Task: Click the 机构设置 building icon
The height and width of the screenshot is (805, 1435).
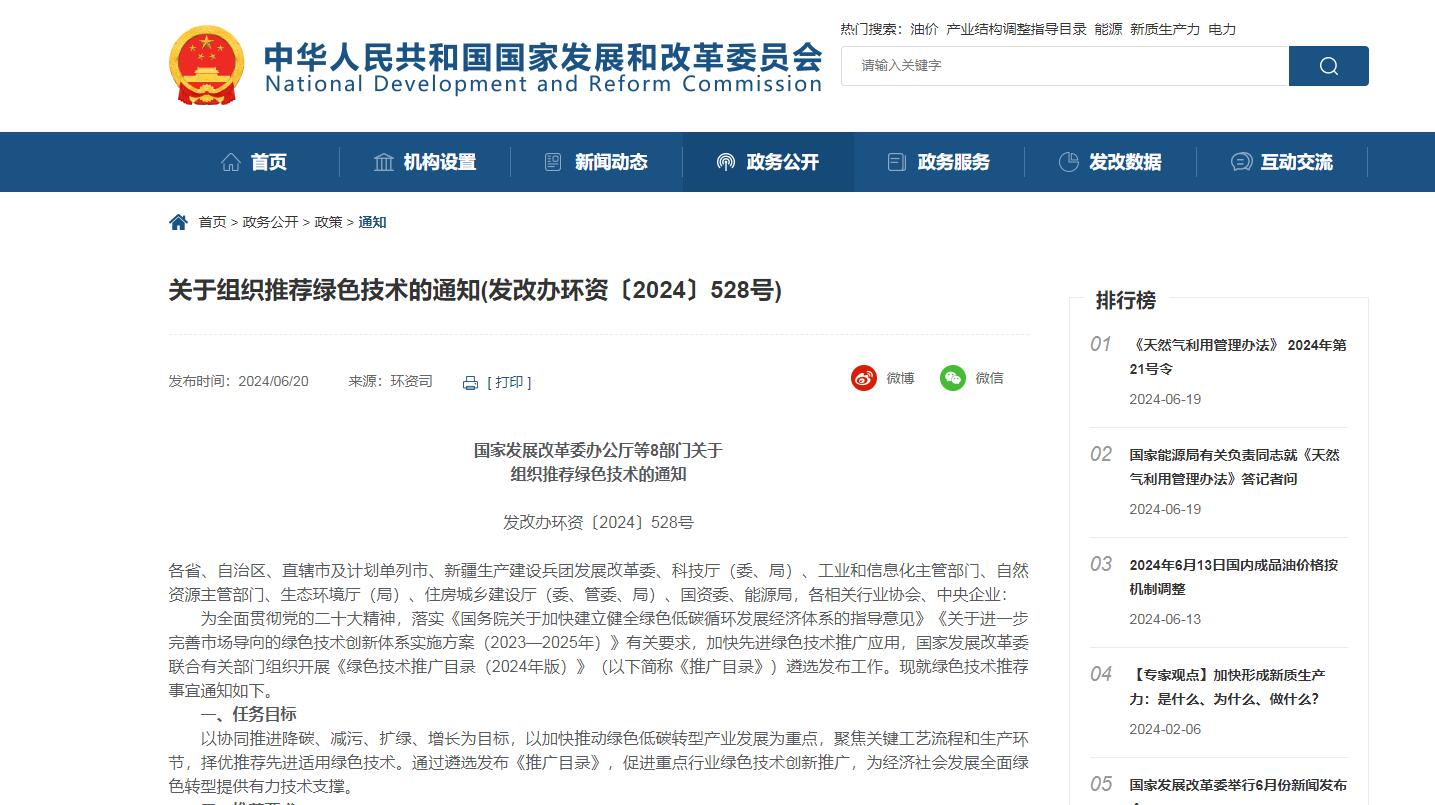Action: point(383,162)
